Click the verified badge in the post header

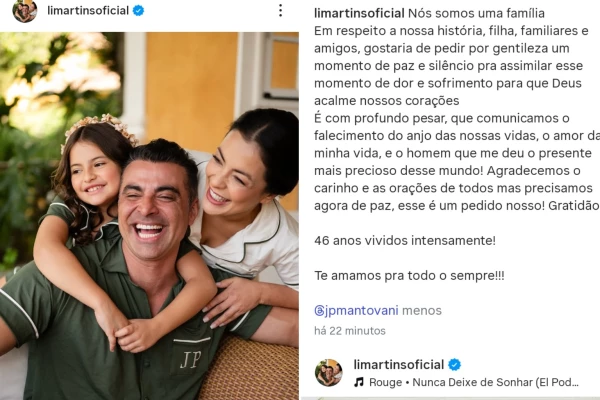[x=138, y=11]
